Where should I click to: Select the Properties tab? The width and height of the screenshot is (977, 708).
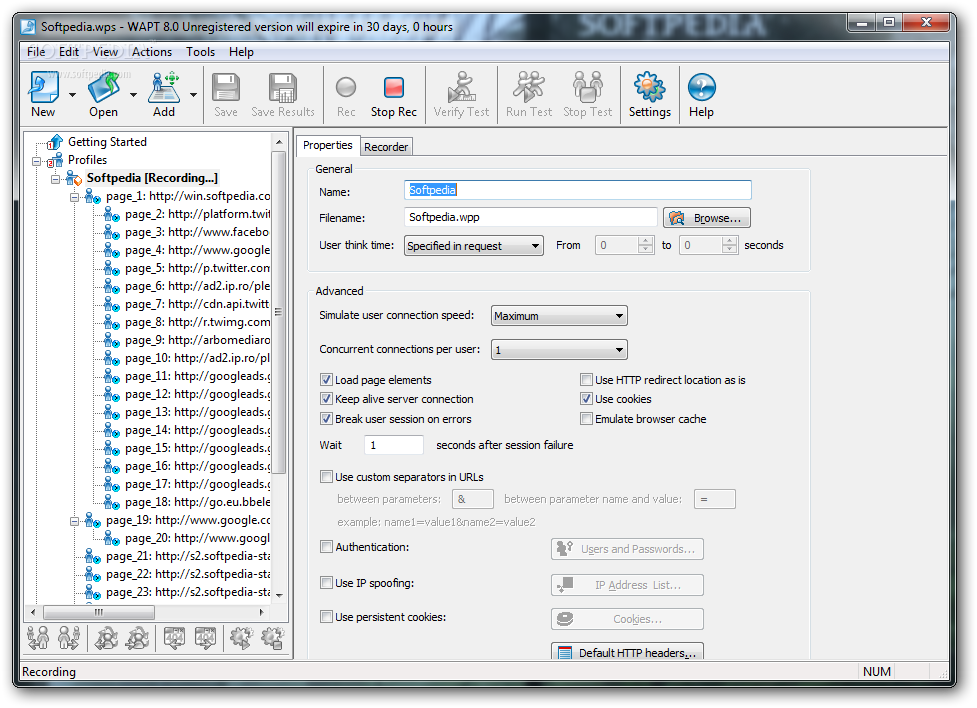[x=328, y=145]
